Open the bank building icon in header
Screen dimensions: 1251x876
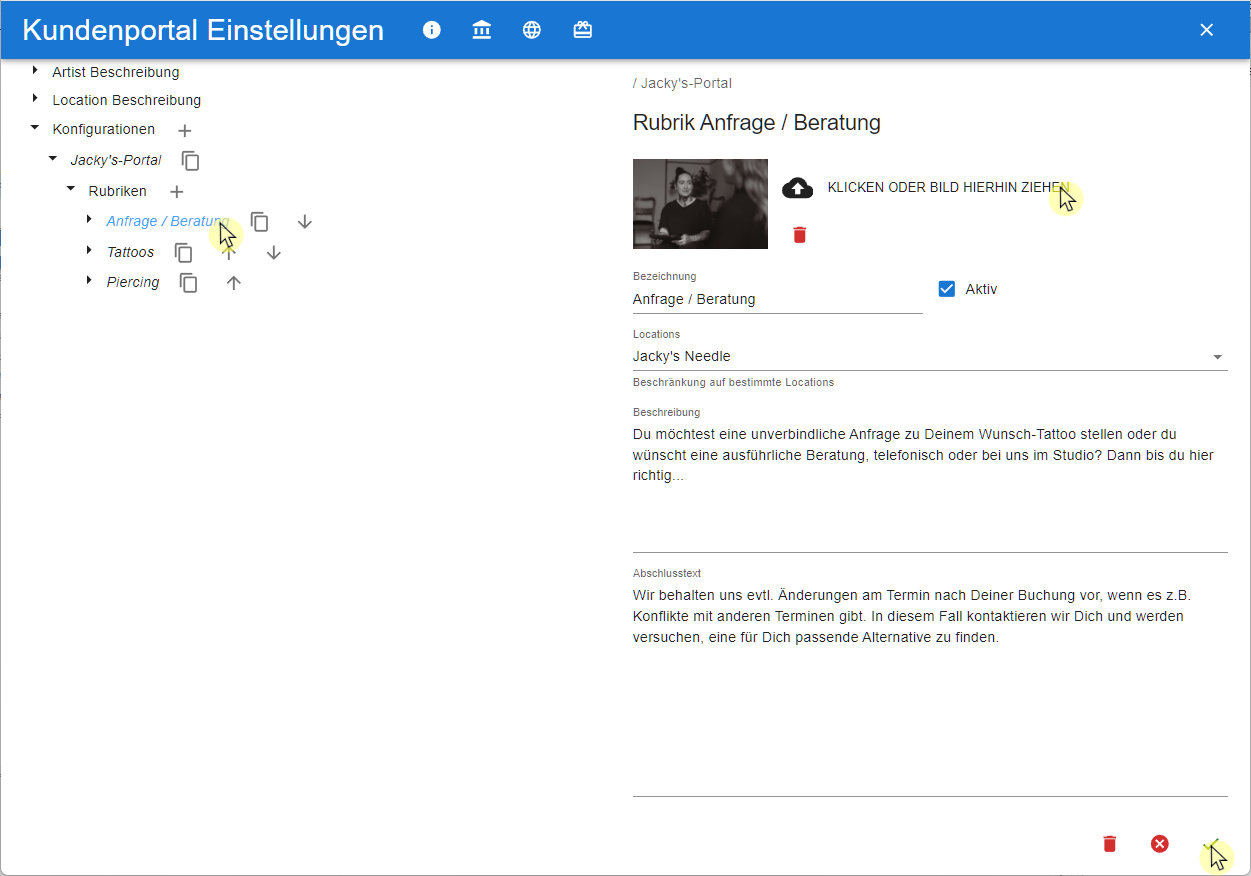tap(482, 30)
